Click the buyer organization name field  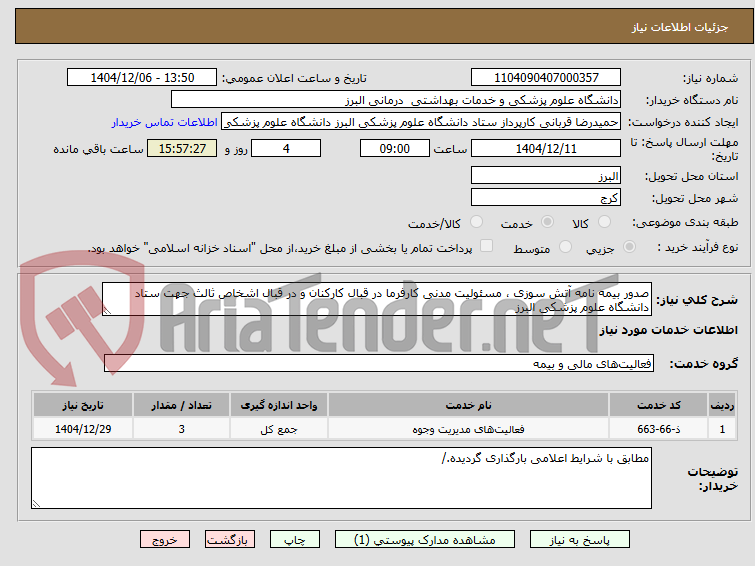coord(396,100)
